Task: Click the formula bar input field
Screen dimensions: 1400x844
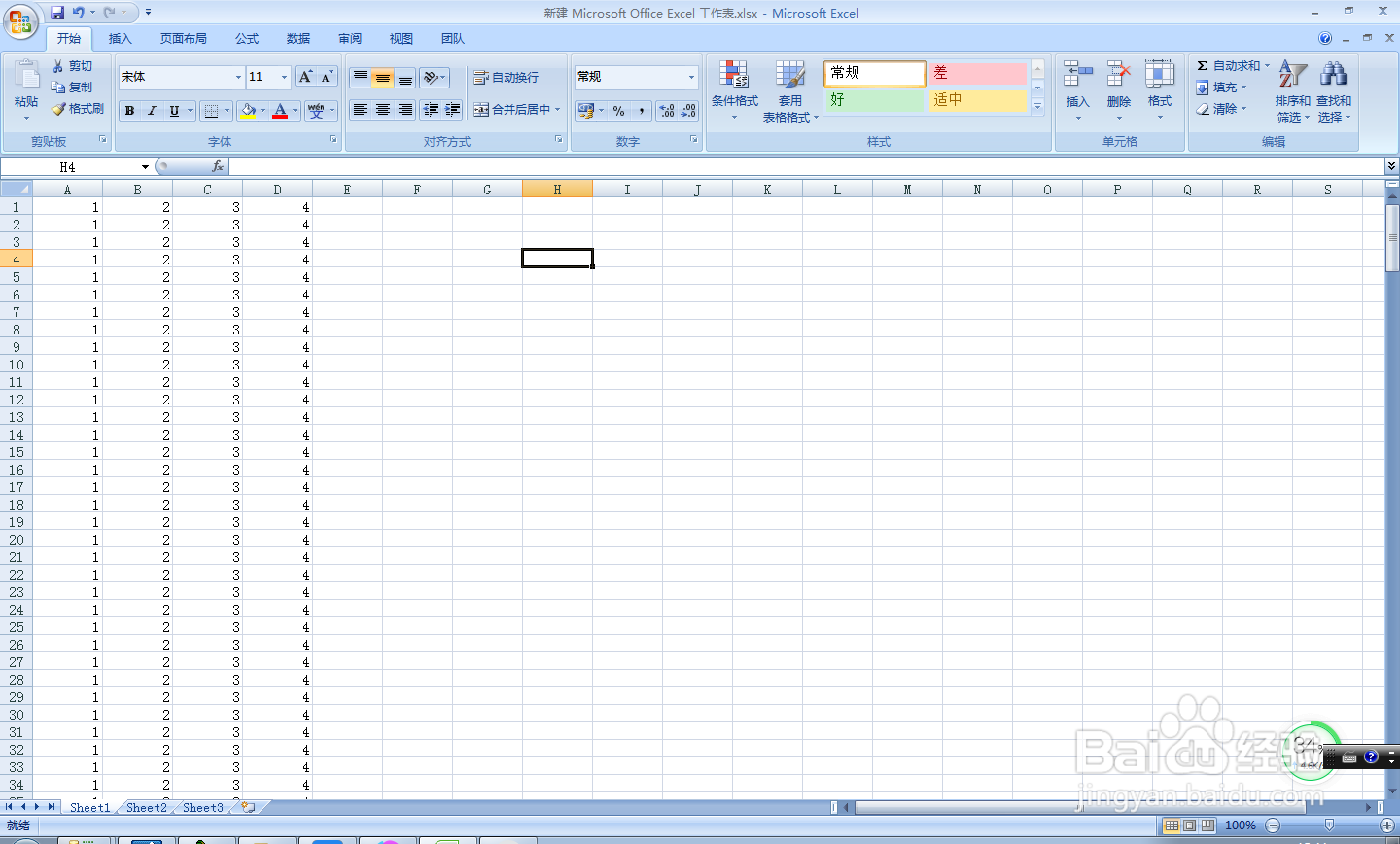Action: coord(805,167)
